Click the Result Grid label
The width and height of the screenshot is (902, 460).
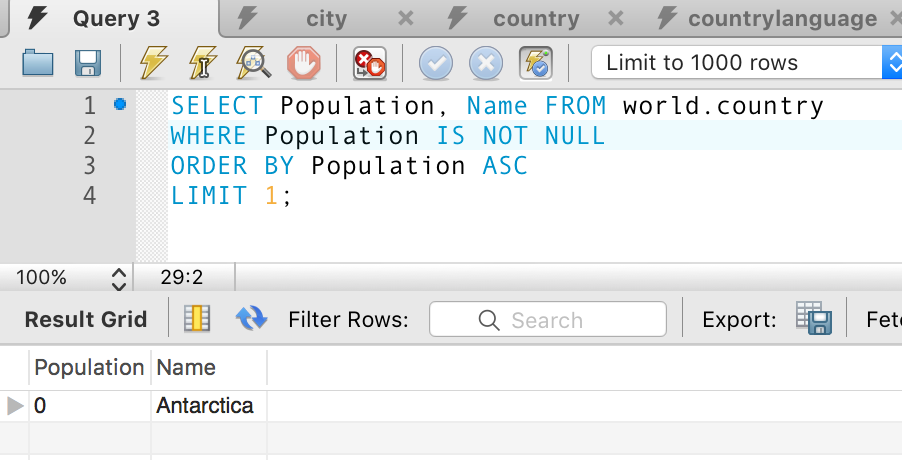86,320
